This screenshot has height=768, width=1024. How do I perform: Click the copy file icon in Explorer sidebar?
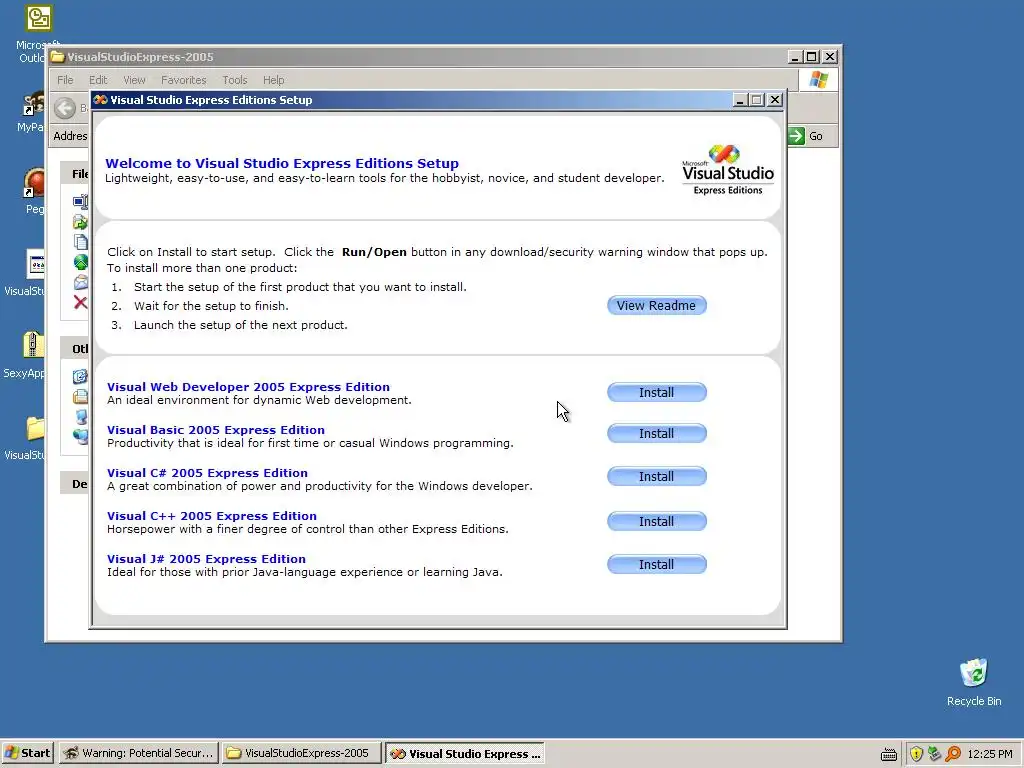81,242
